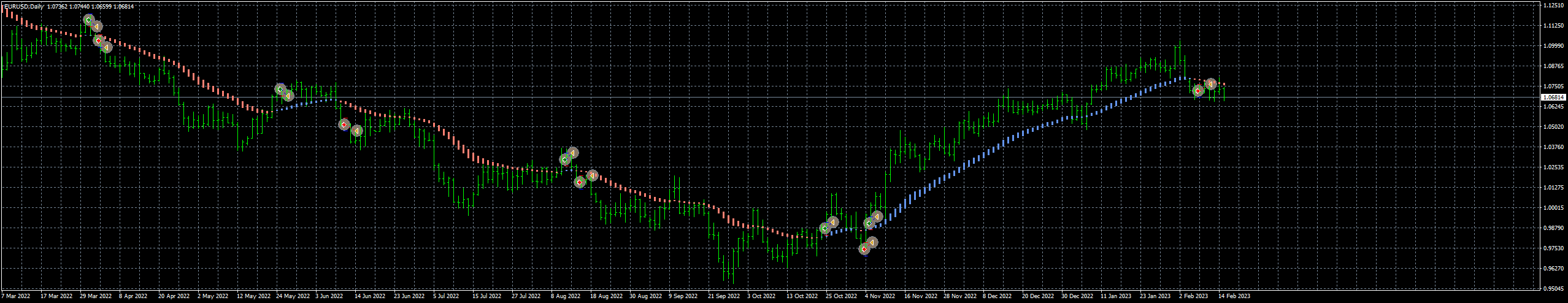Click the 1.07505 price axis label

tap(1553, 86)
